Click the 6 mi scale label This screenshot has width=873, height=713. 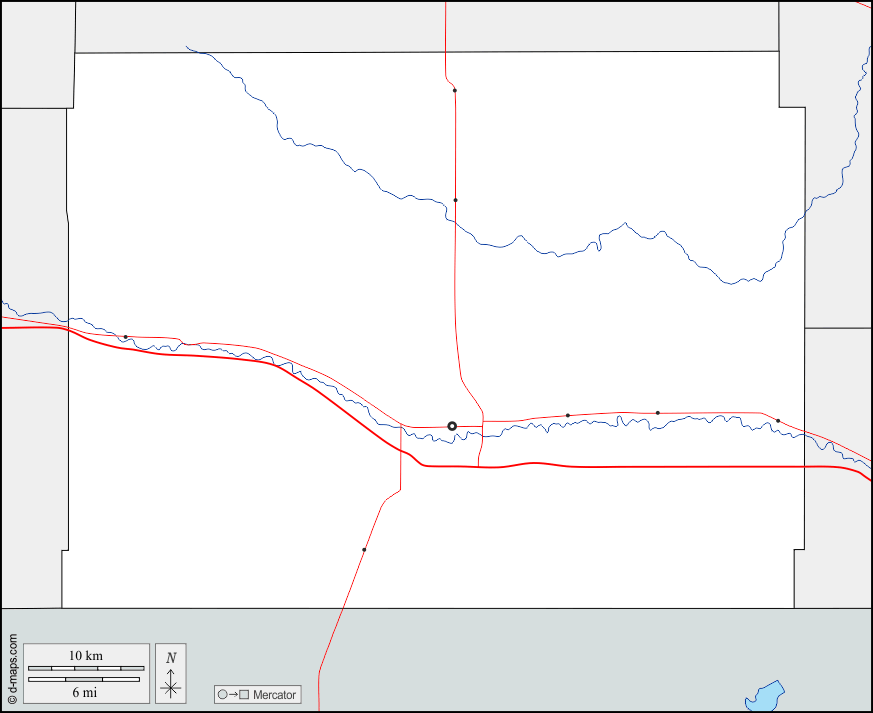pos(85,692)
